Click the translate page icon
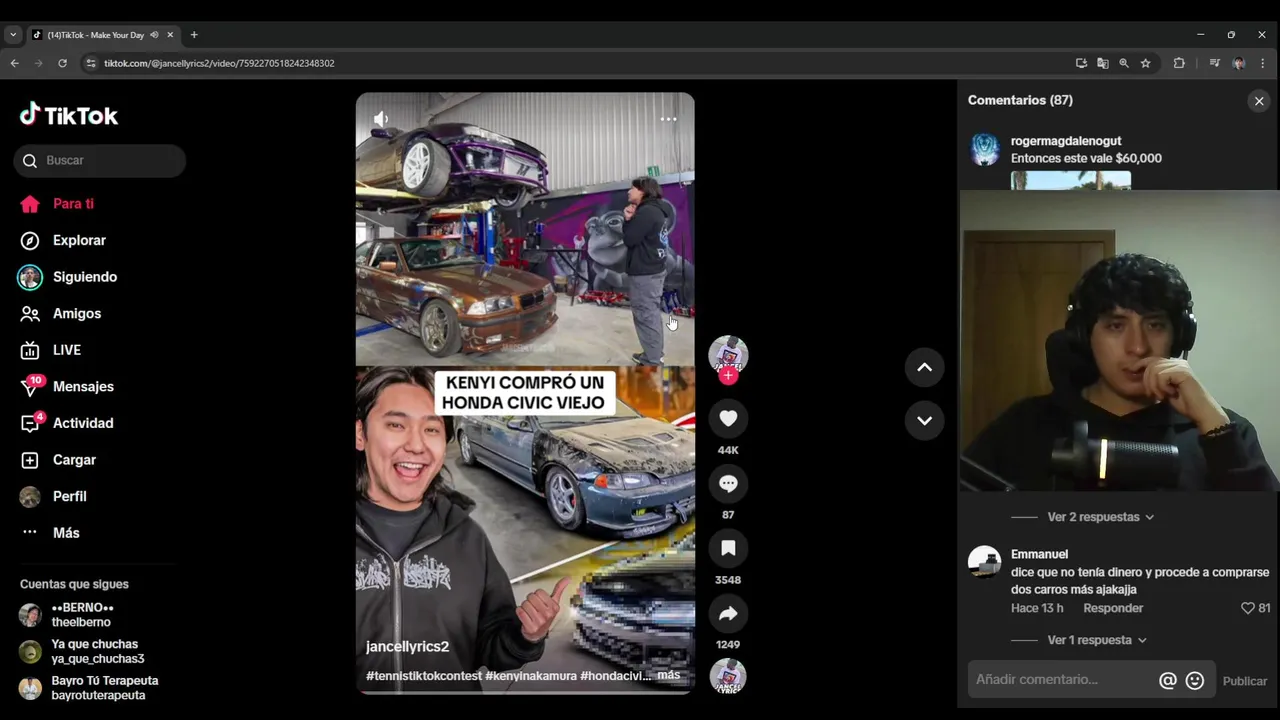The image size is (1280, 720). click(1102, 63)
